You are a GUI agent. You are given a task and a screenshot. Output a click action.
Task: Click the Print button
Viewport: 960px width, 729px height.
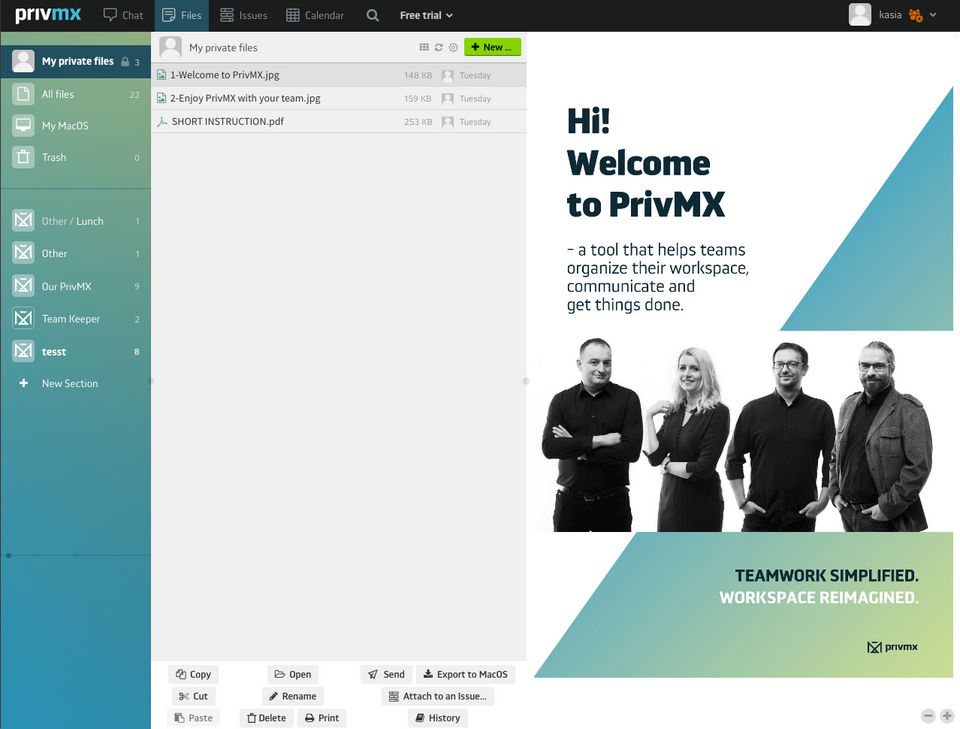[x=322, y=718]
